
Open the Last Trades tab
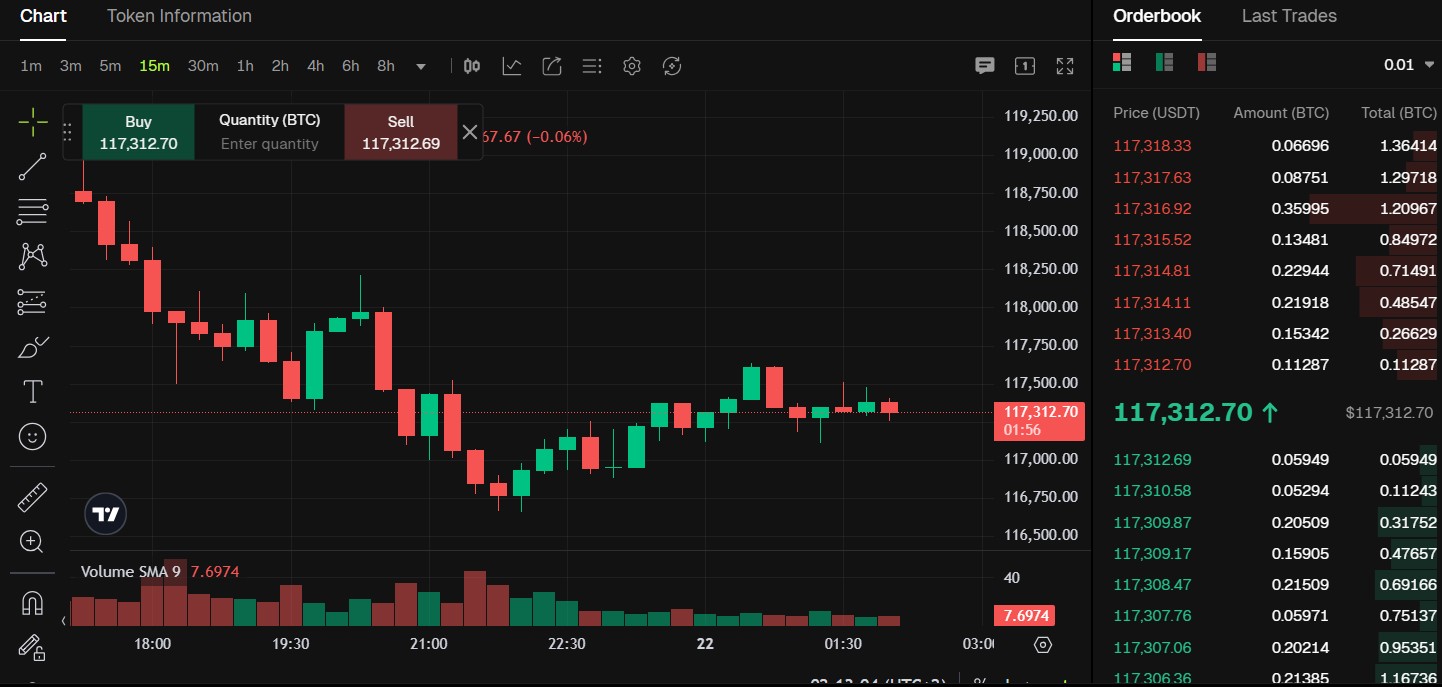[x=1289, y=16]
